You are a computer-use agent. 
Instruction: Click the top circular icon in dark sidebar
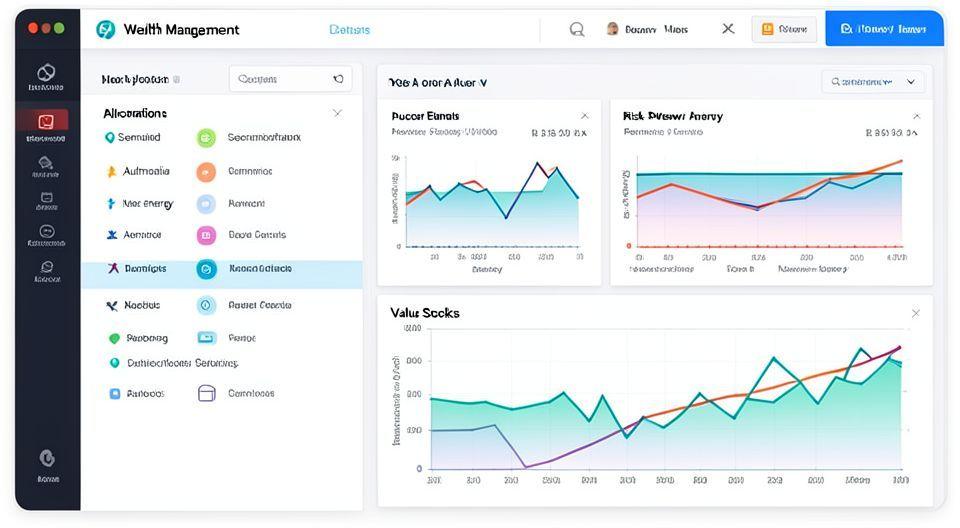tap(46, 73)
